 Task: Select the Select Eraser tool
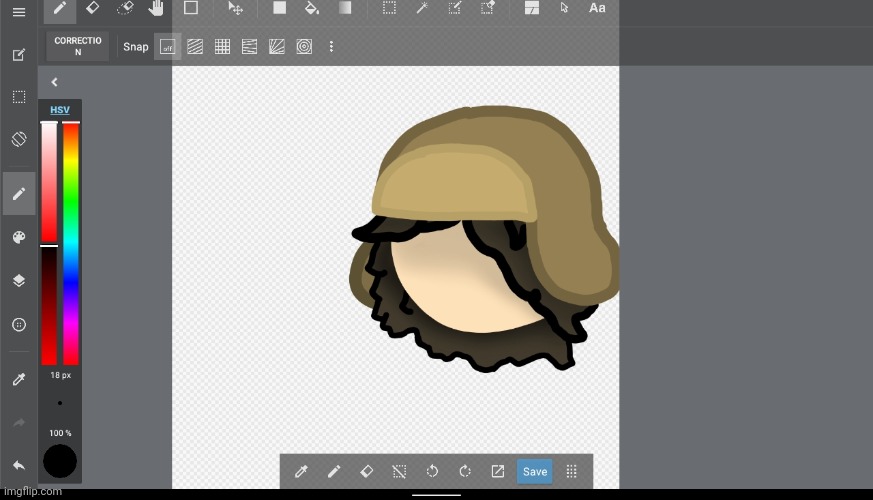tap(488, 8)
